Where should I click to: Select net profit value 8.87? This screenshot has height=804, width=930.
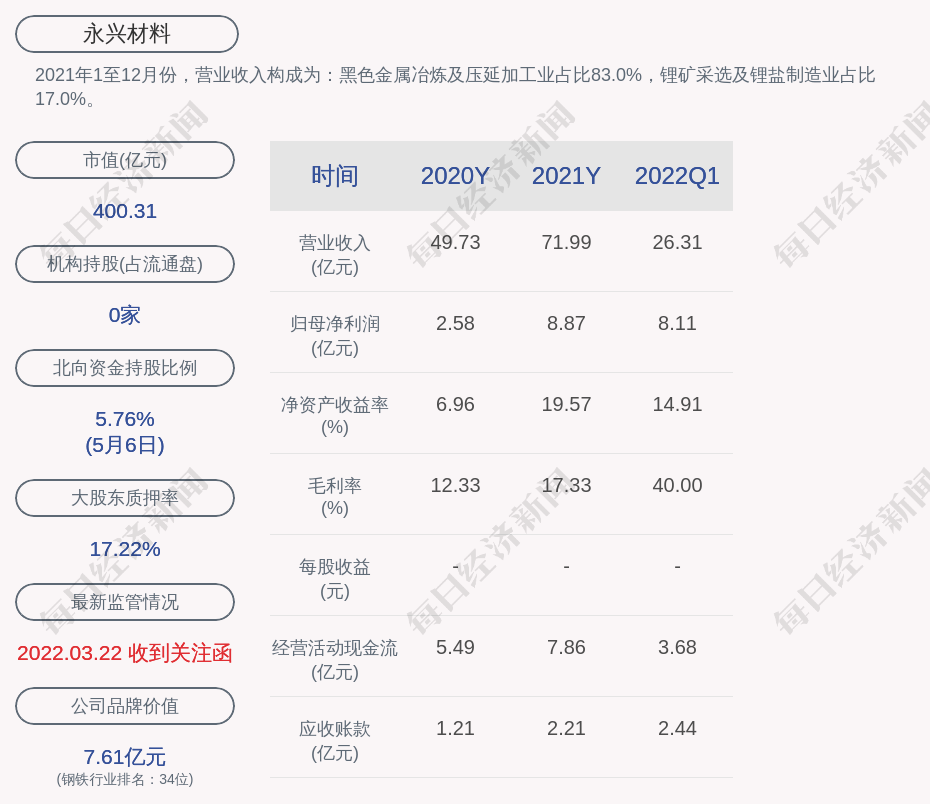pyautogui.click(x=566, y=324)
